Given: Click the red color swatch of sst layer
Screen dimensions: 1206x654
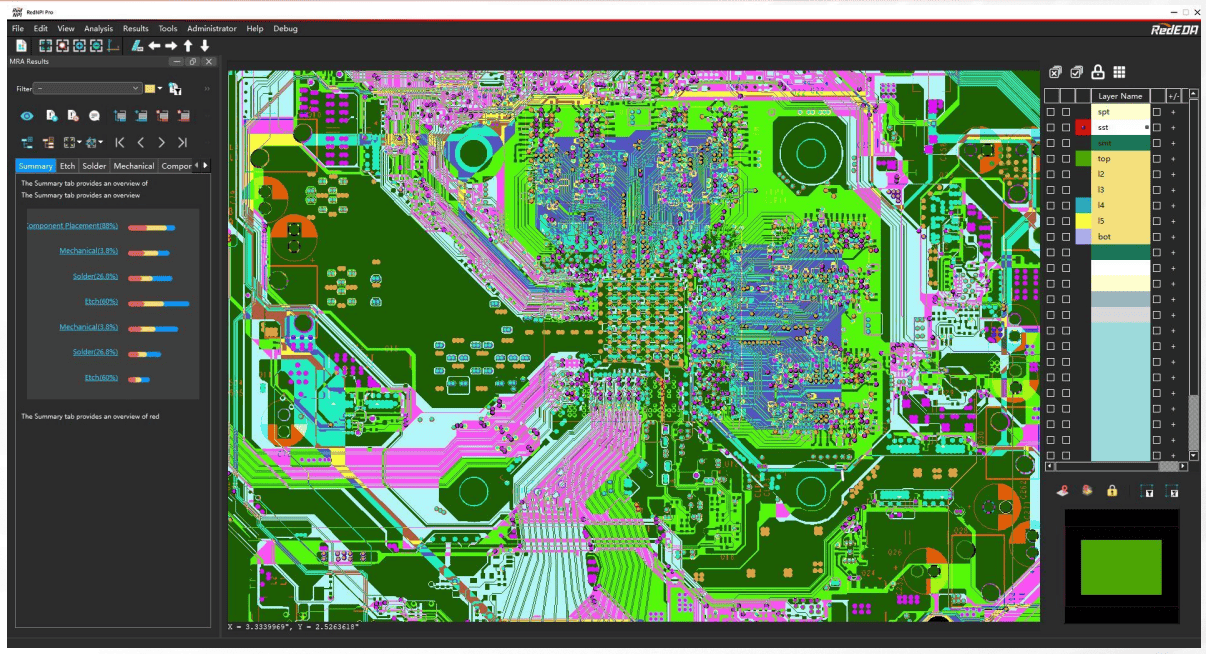Looking at the screenshot, I should pyautogui.click(x=1082, y=128).
